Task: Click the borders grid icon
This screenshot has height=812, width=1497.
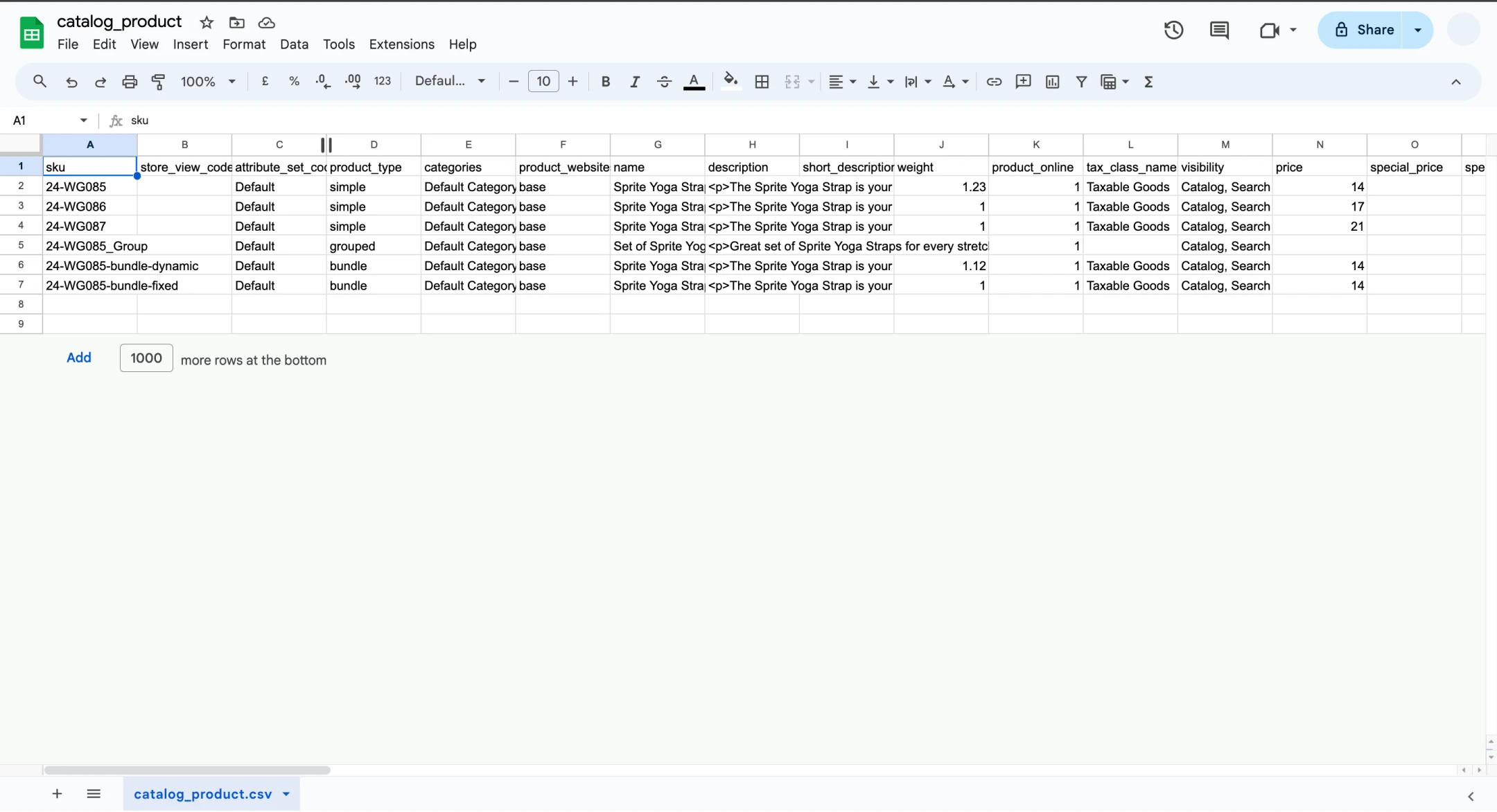Action: (762, 82)
